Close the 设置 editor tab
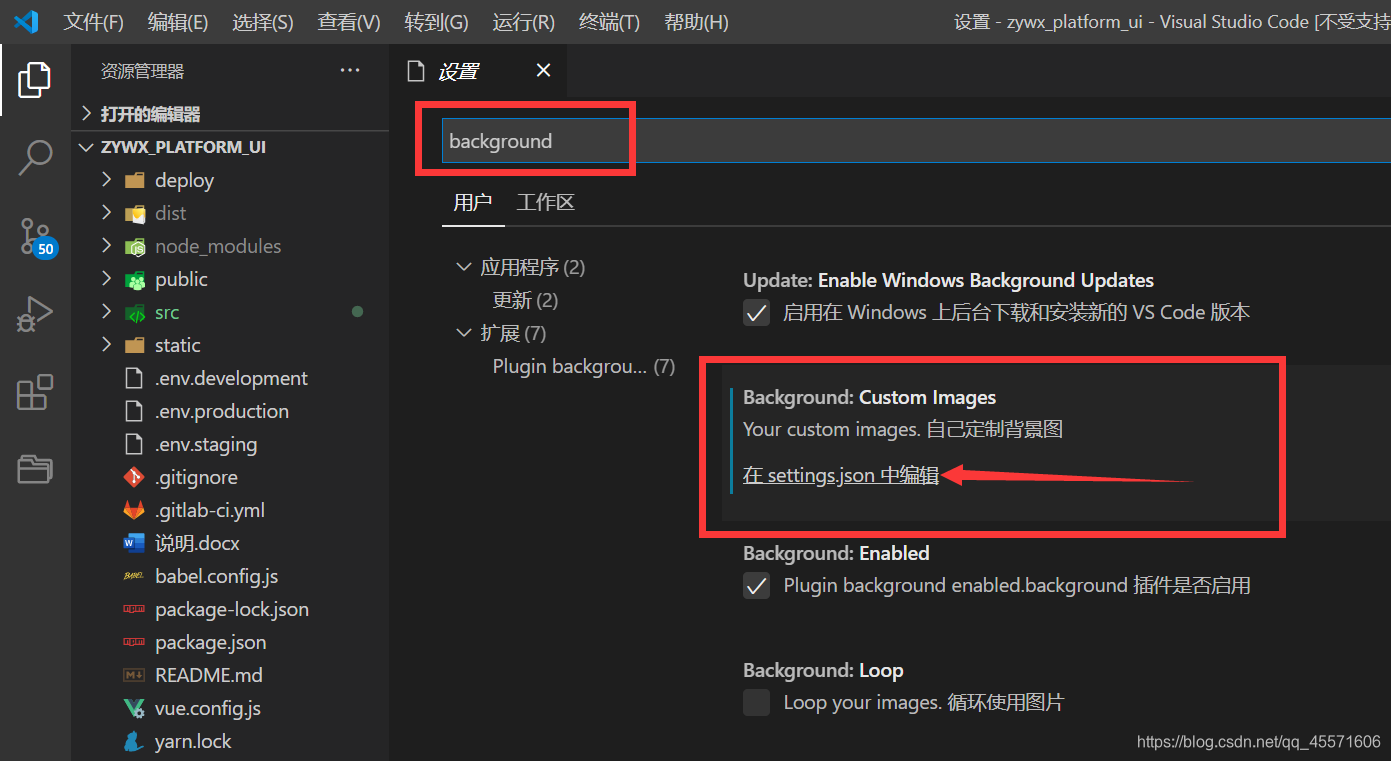The width and height of the screenshot is (1391, 761). coord(543,70)
